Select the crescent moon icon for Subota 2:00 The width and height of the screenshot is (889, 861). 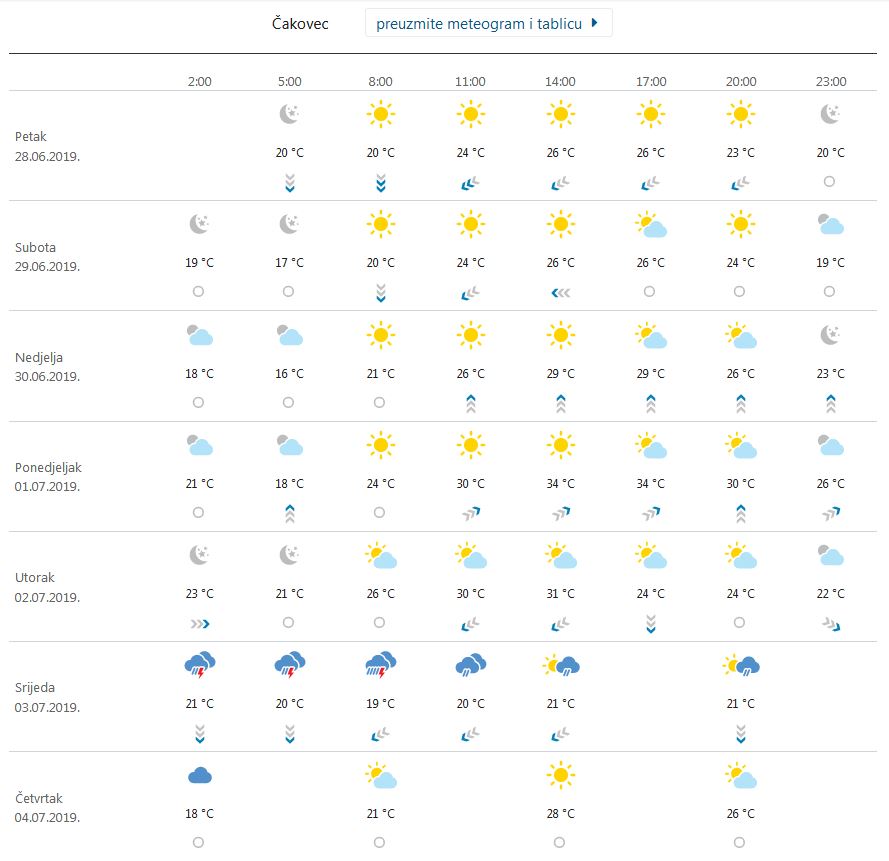click(199, 224)
